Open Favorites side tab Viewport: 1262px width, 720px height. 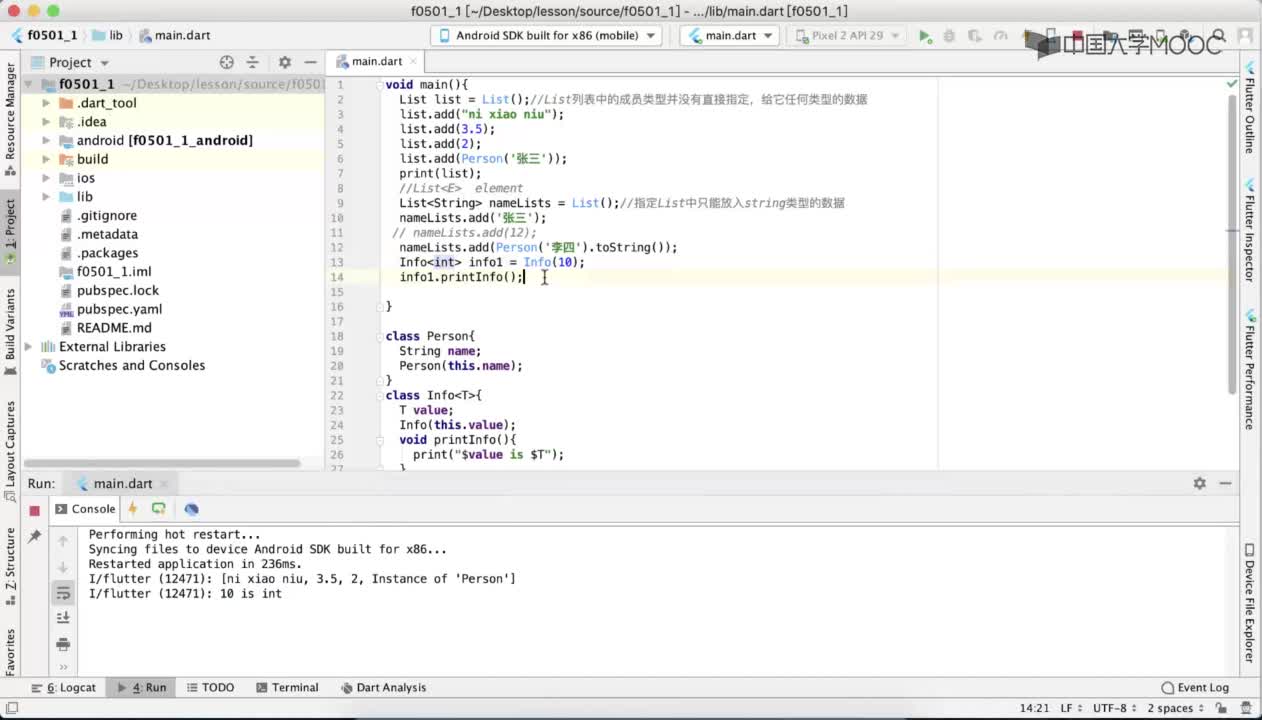(x=10, y=651)
